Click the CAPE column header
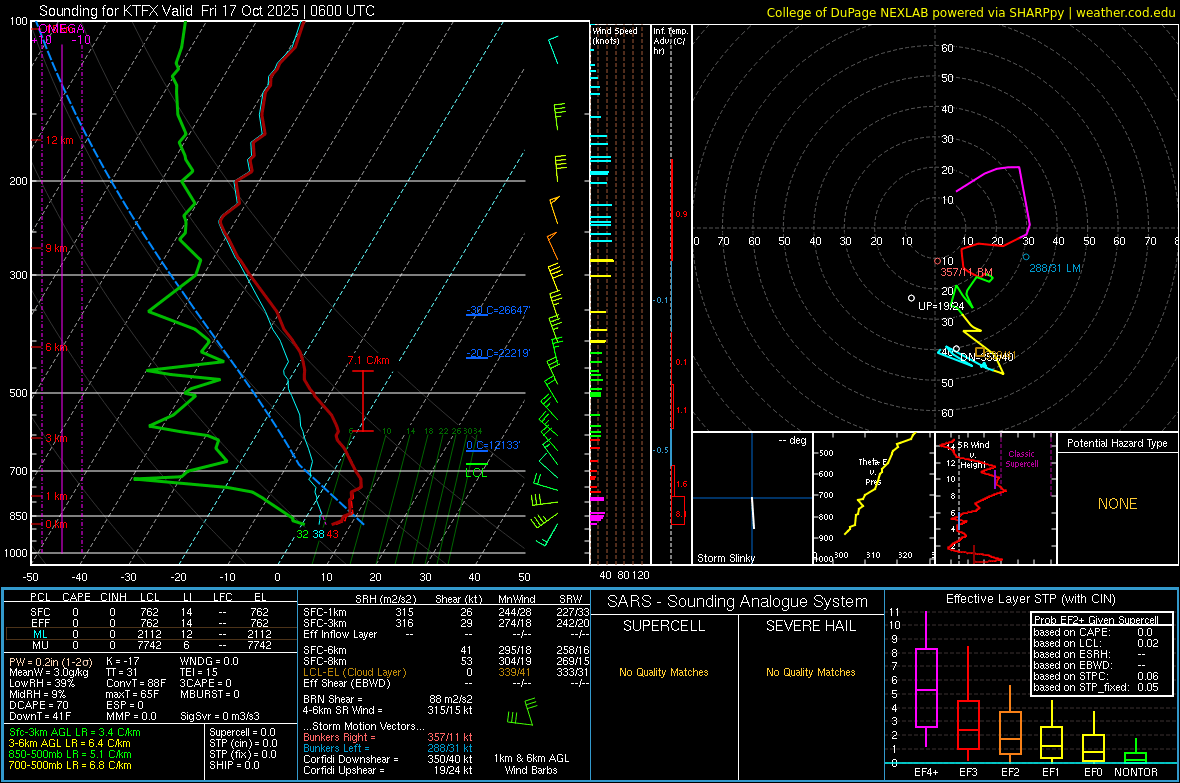The height and width of the screenshot is (783, 1180). click(76, 597)
